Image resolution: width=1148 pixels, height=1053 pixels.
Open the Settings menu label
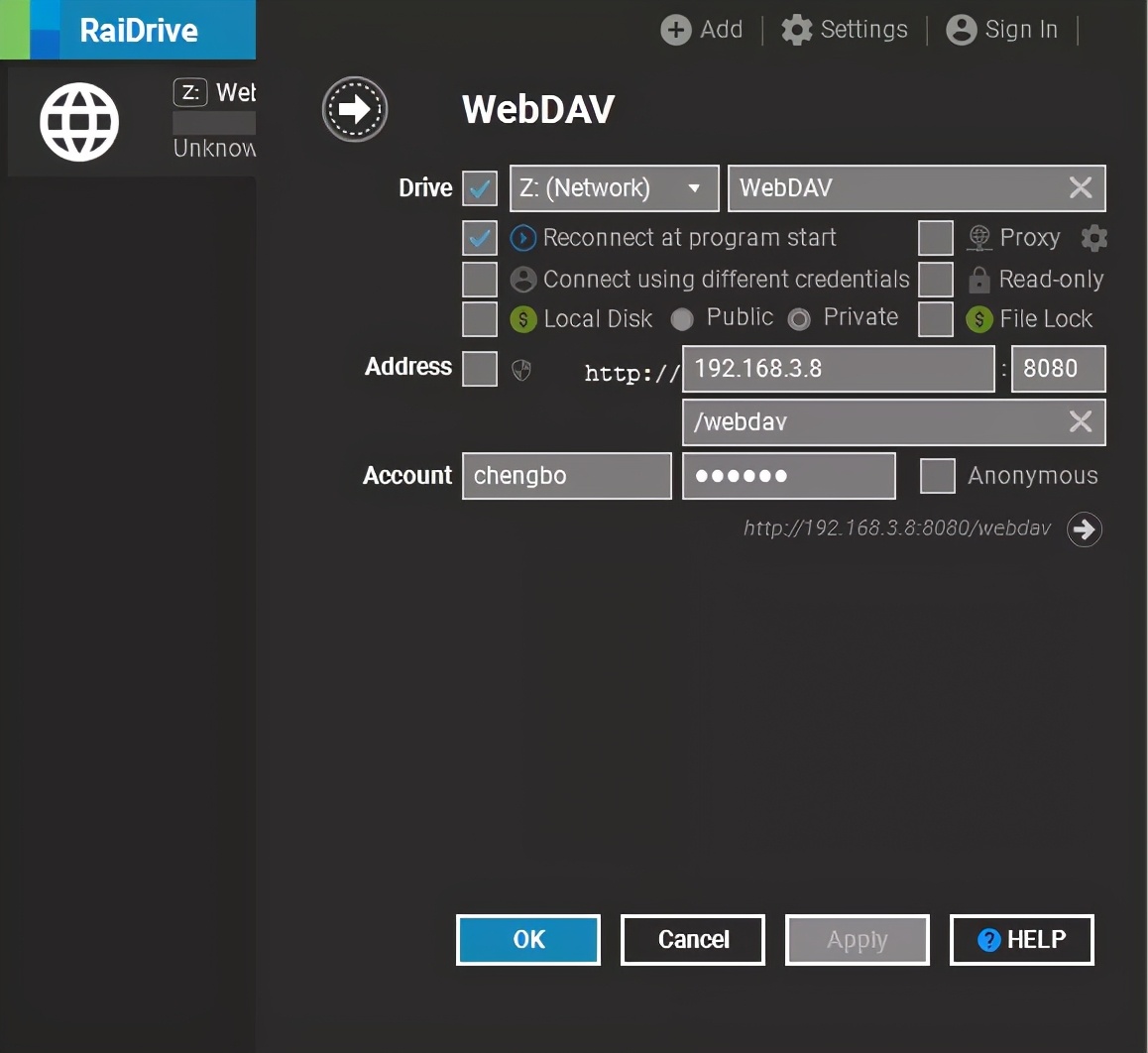[x=863, y=30]
